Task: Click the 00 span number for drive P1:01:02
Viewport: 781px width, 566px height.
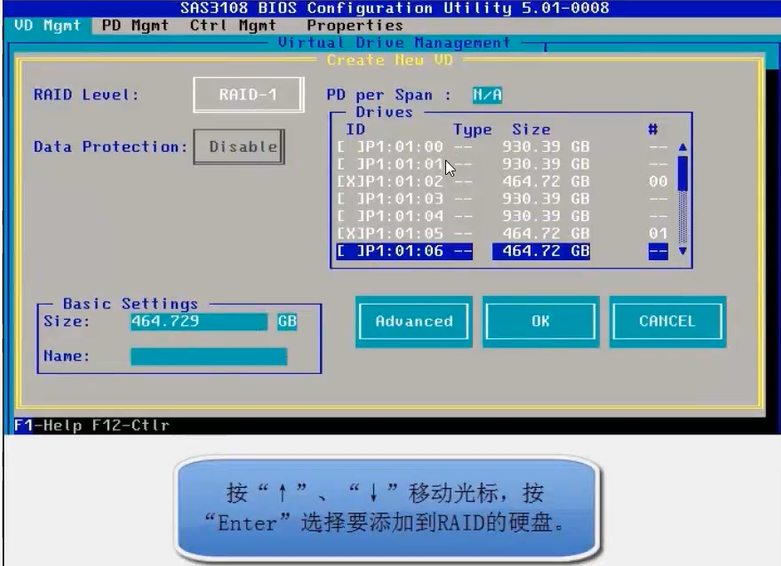Action: tap(658, 181)
